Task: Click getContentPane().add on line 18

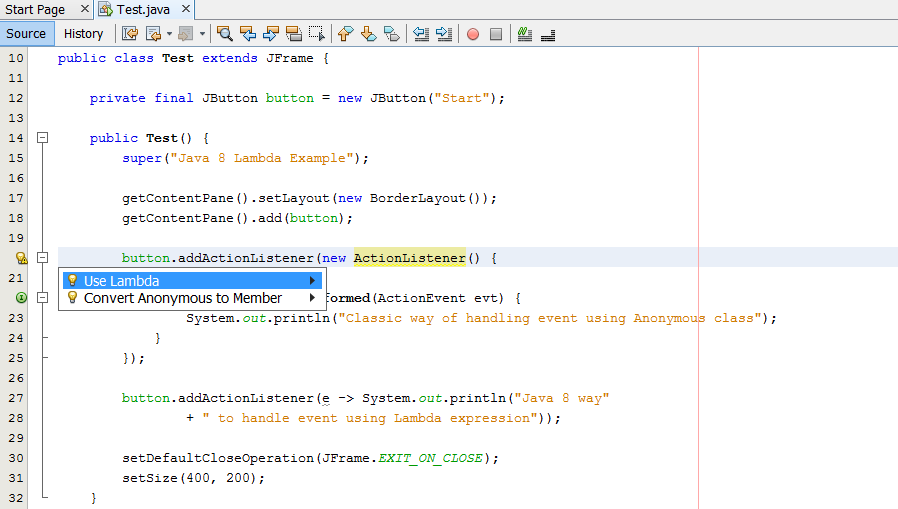Action: coord(202,218)
